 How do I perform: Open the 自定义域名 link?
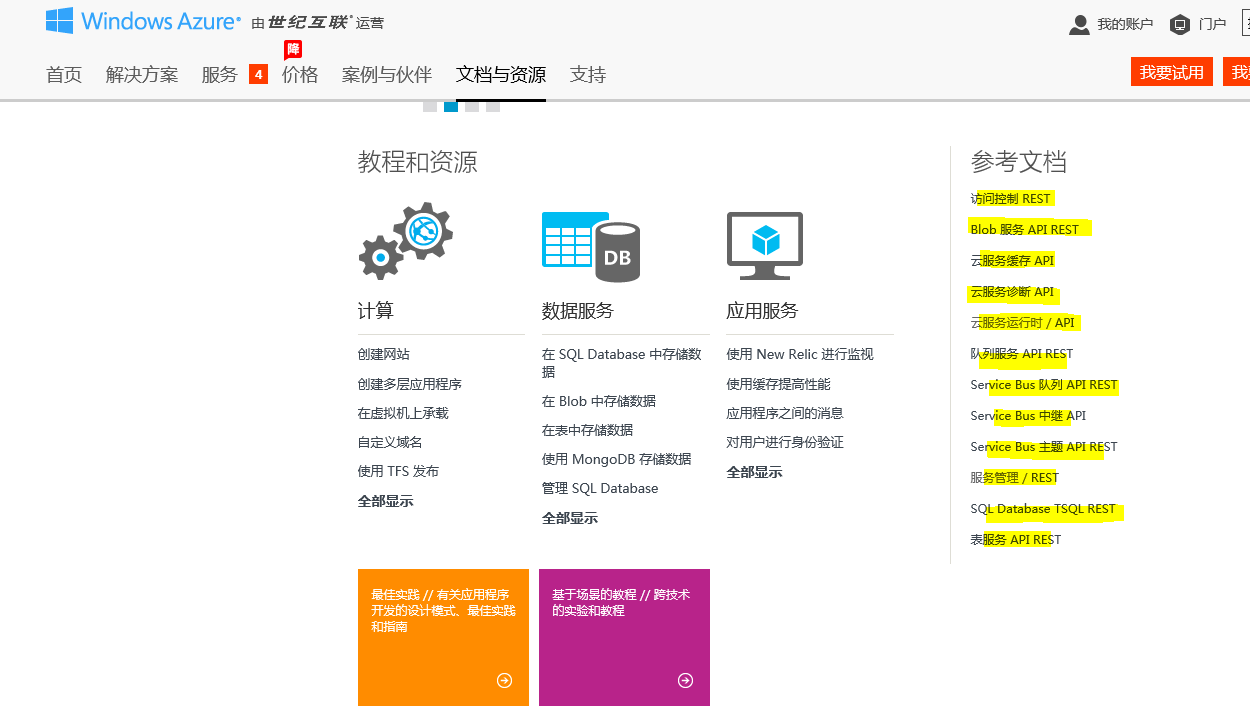coord(390,442)
